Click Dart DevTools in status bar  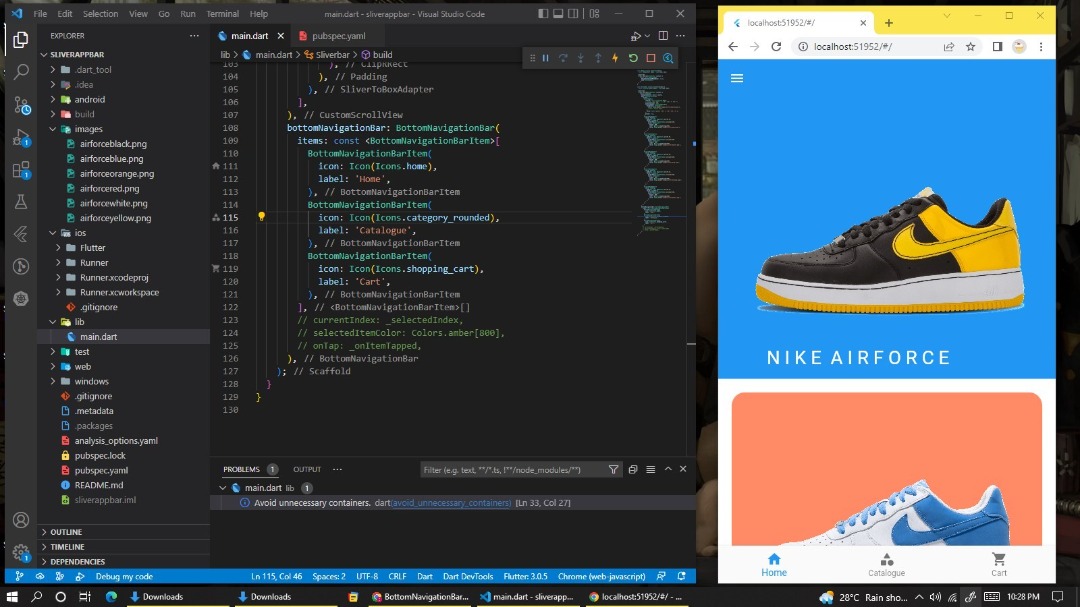tap(468, 577)
